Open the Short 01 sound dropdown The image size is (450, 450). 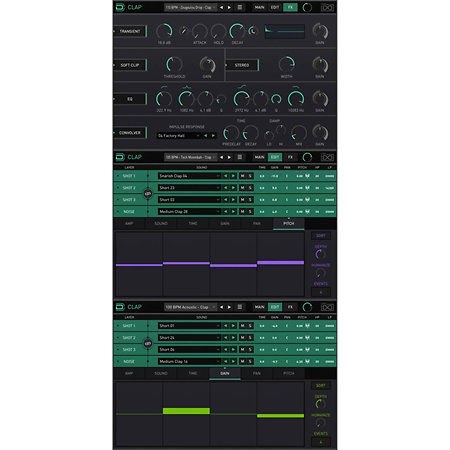click(189, 326)
